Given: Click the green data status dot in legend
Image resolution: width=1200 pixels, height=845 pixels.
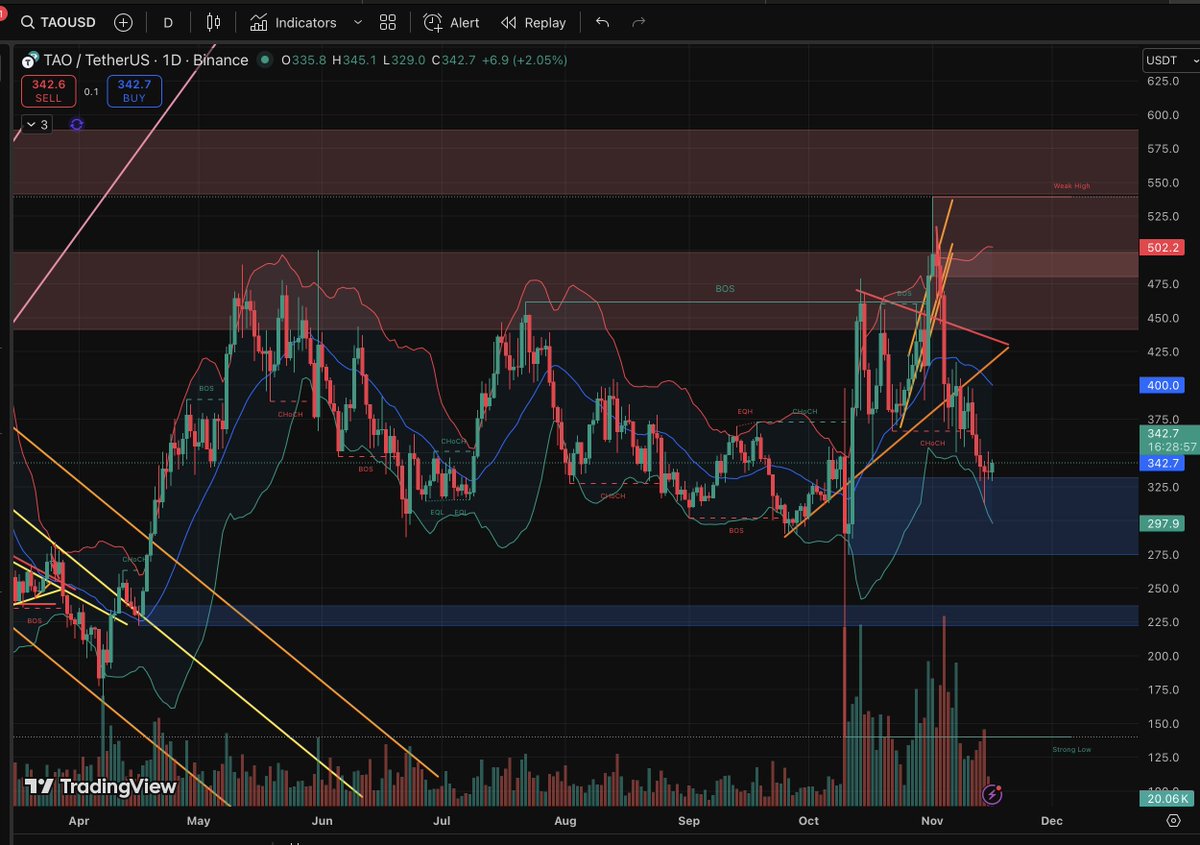Looking at the screenshot, I should (x=264, y=60).
